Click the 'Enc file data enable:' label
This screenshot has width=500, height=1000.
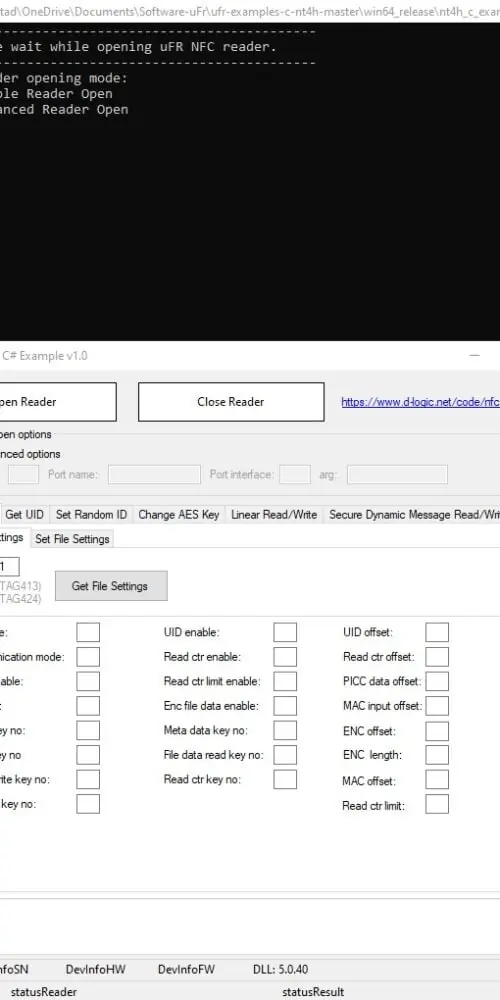point(211,706)
